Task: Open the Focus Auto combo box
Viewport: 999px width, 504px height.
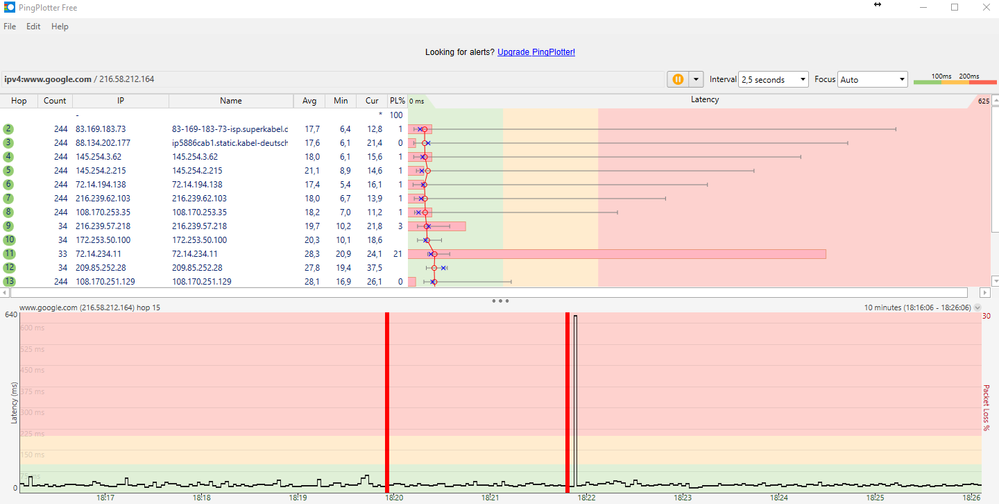Action: coord(872,80)
